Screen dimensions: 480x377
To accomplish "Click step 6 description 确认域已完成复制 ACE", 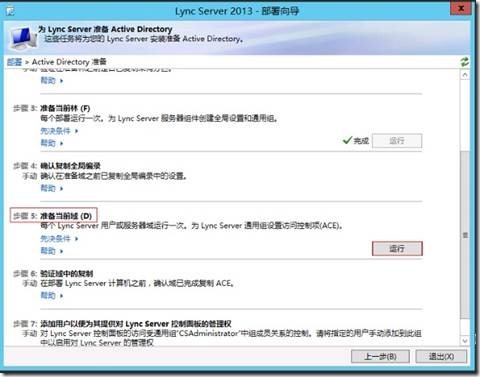I will point(137,283).
